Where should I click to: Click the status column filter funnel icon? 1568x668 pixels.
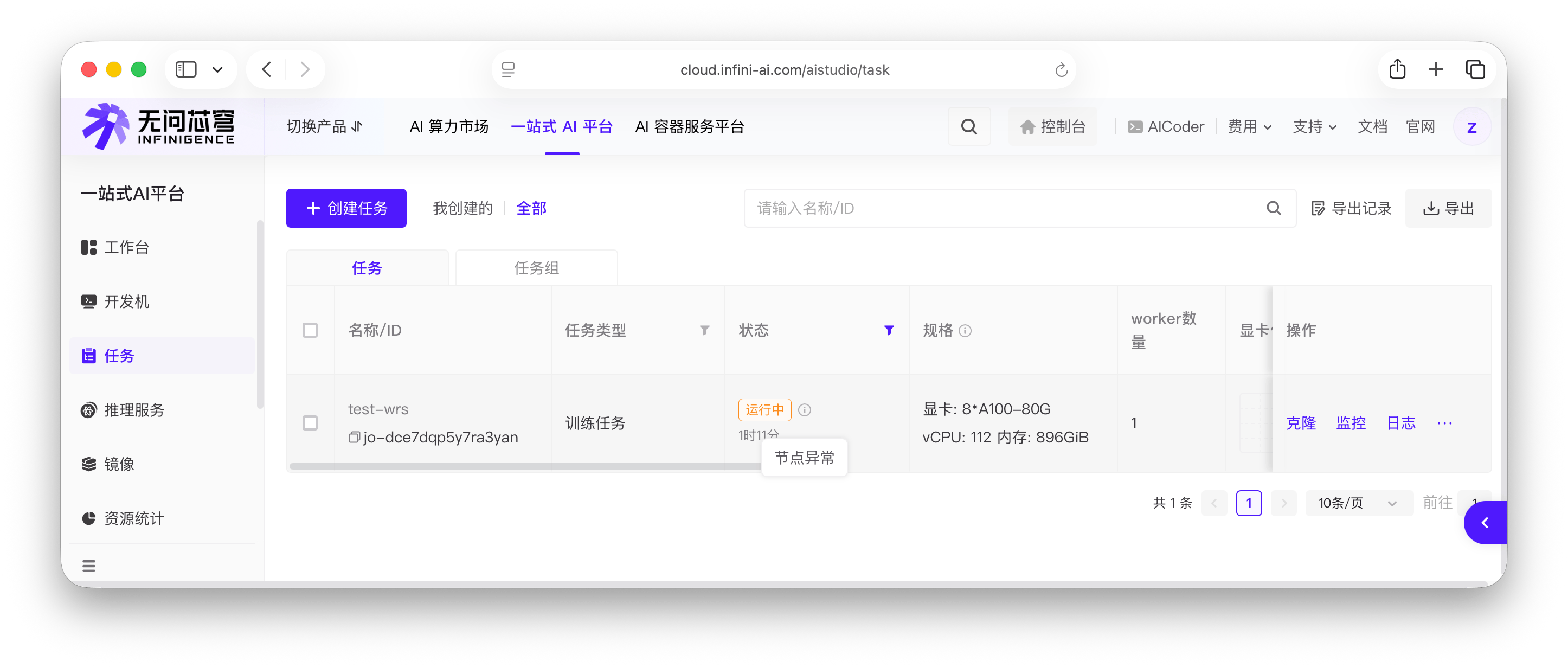click(x=889, y=330)
